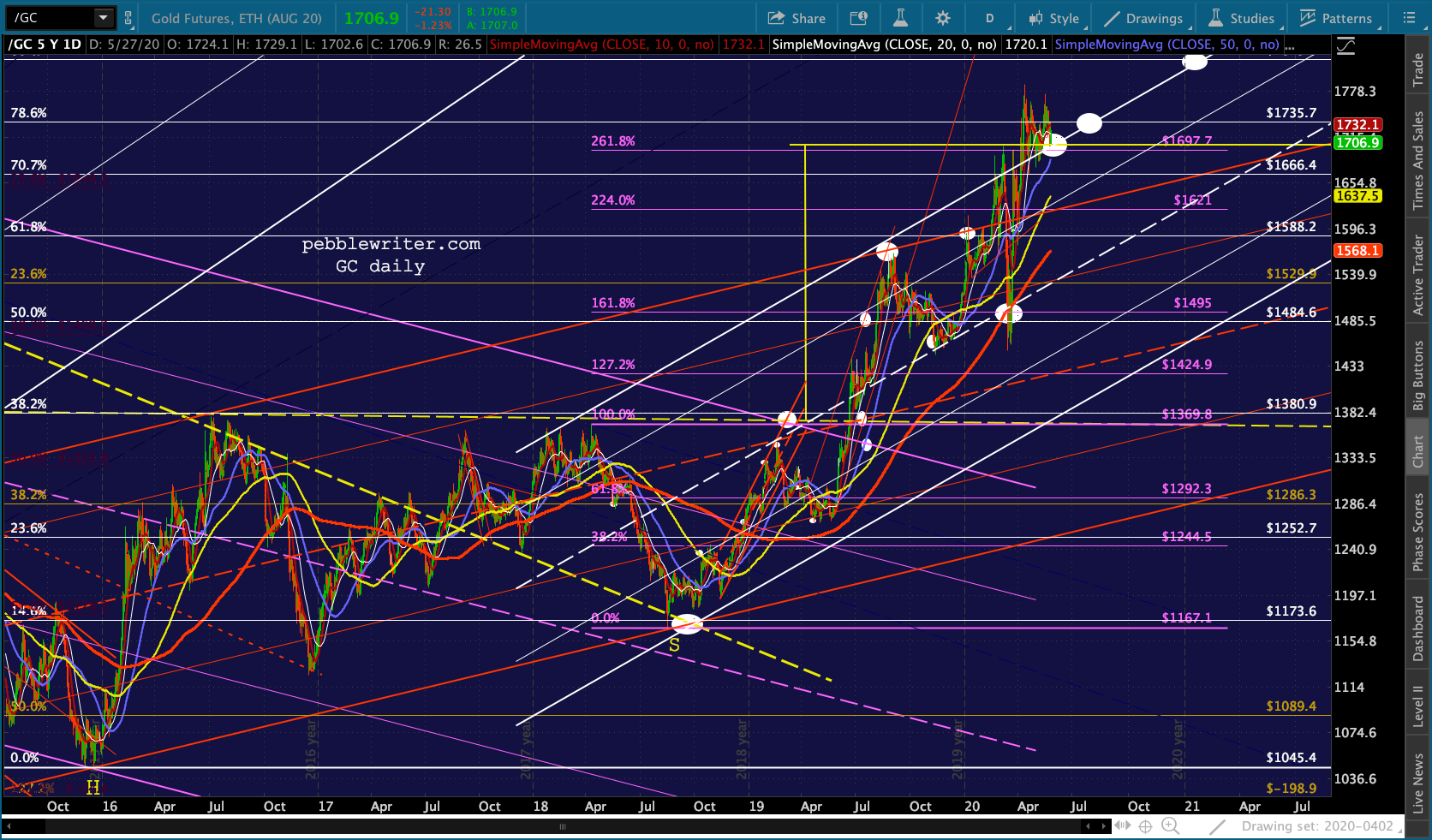The width and height of the screenshot is (1432, 840).
Task: Click the zoom magnifier icon
Action: pyautogui.click(x=1170, y=826)
